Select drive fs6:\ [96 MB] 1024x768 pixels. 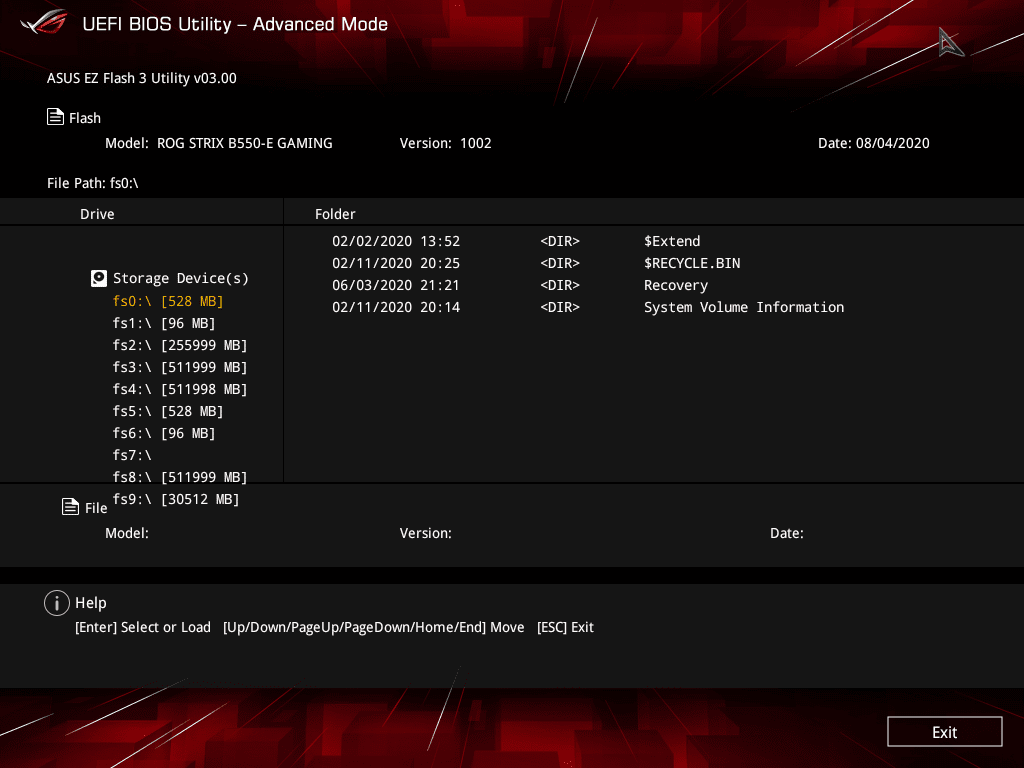coord(164,434)
